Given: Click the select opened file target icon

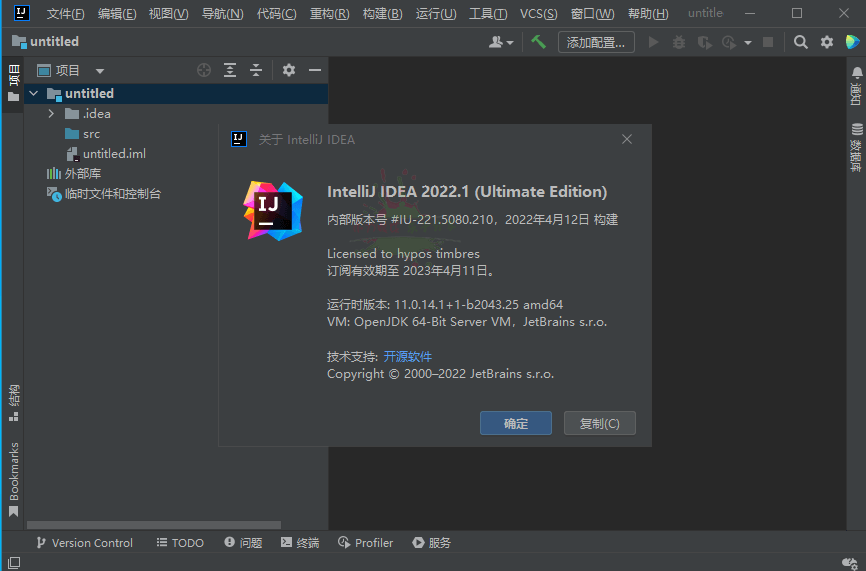Looking at the screenshot, I should coord(204,70).
